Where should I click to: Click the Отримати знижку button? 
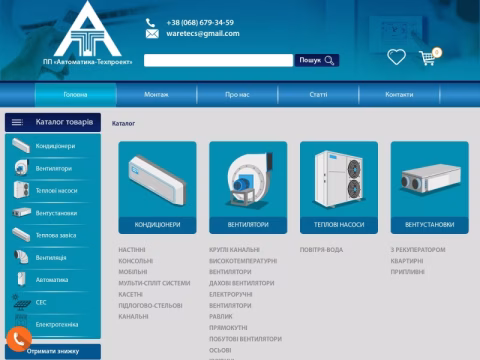pos(53,351)
